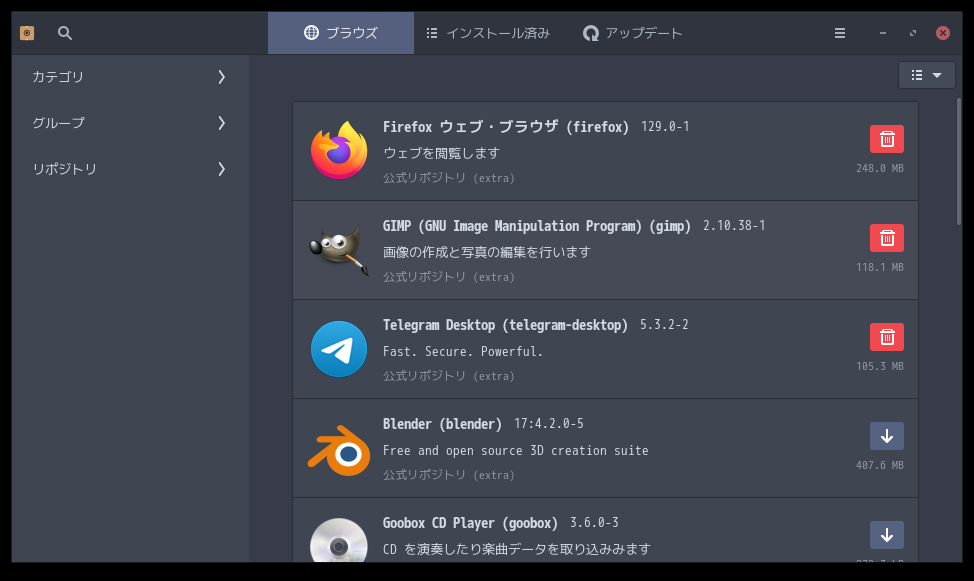
Task: Install Goobox CD Player with download arrow
Action: tap(886, 535)
